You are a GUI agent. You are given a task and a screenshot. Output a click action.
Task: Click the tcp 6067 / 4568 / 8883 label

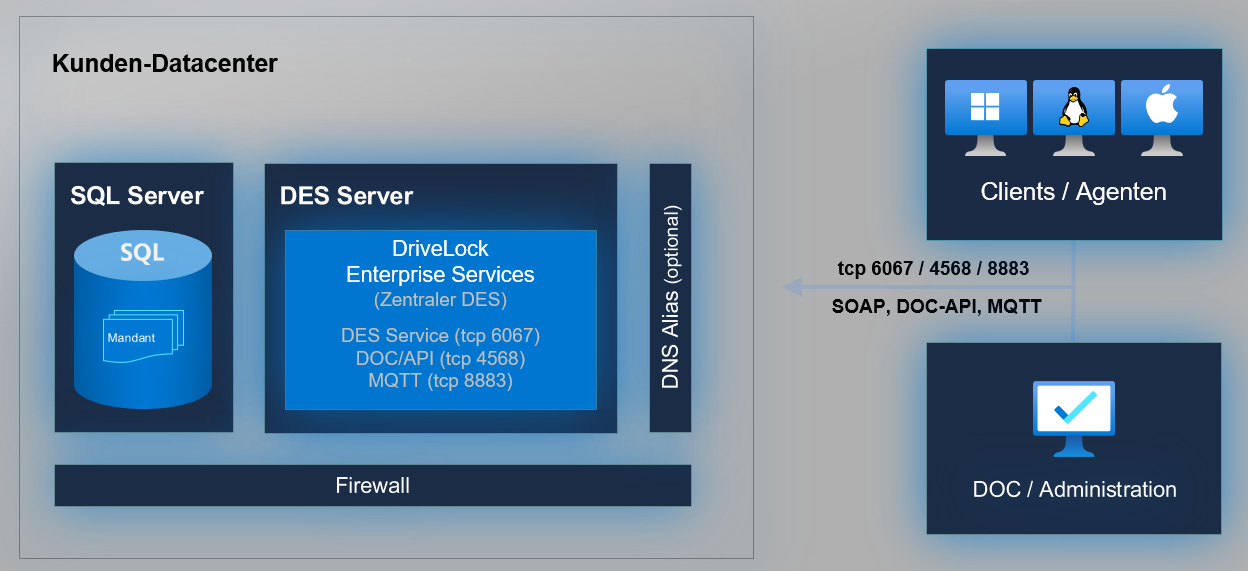tap(933, 269)
